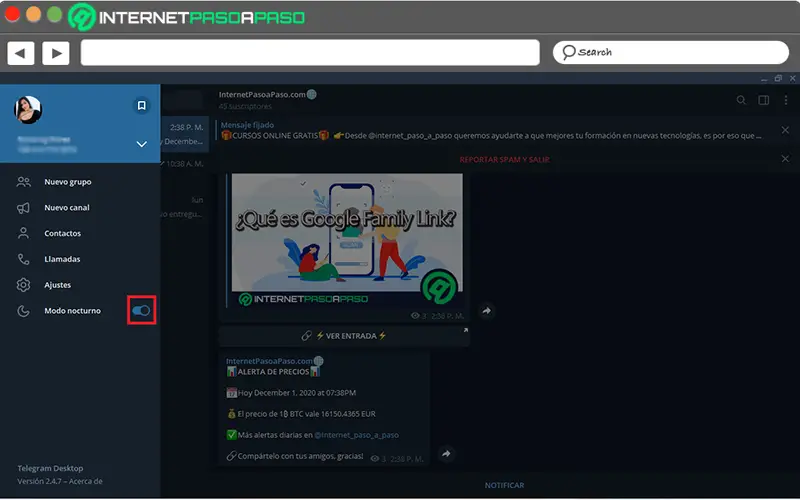Click the yellow macOS minimize dot
This screenshot has width=800, height=500.
34,14
